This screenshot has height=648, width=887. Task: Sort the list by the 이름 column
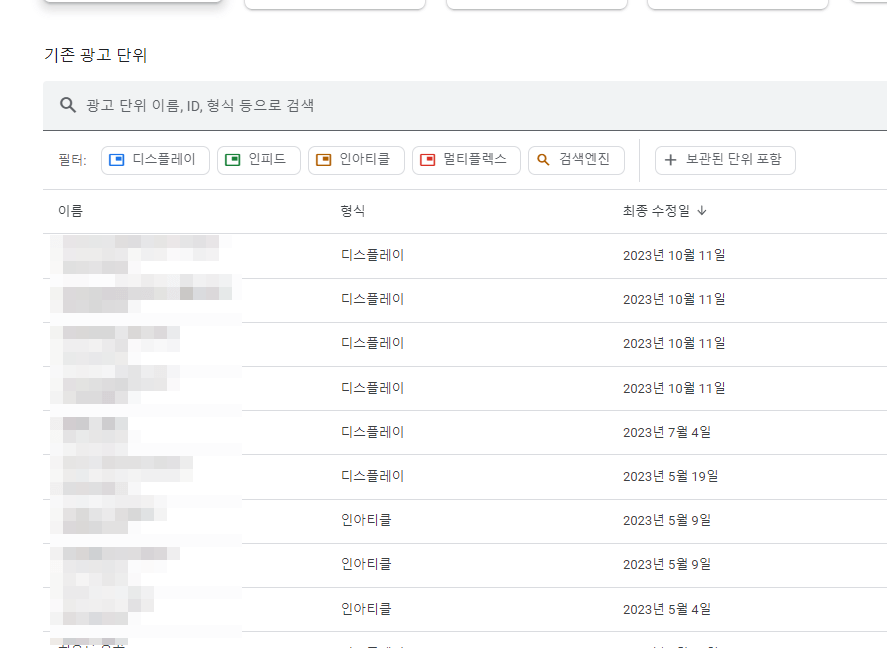[x=71, y=211]
